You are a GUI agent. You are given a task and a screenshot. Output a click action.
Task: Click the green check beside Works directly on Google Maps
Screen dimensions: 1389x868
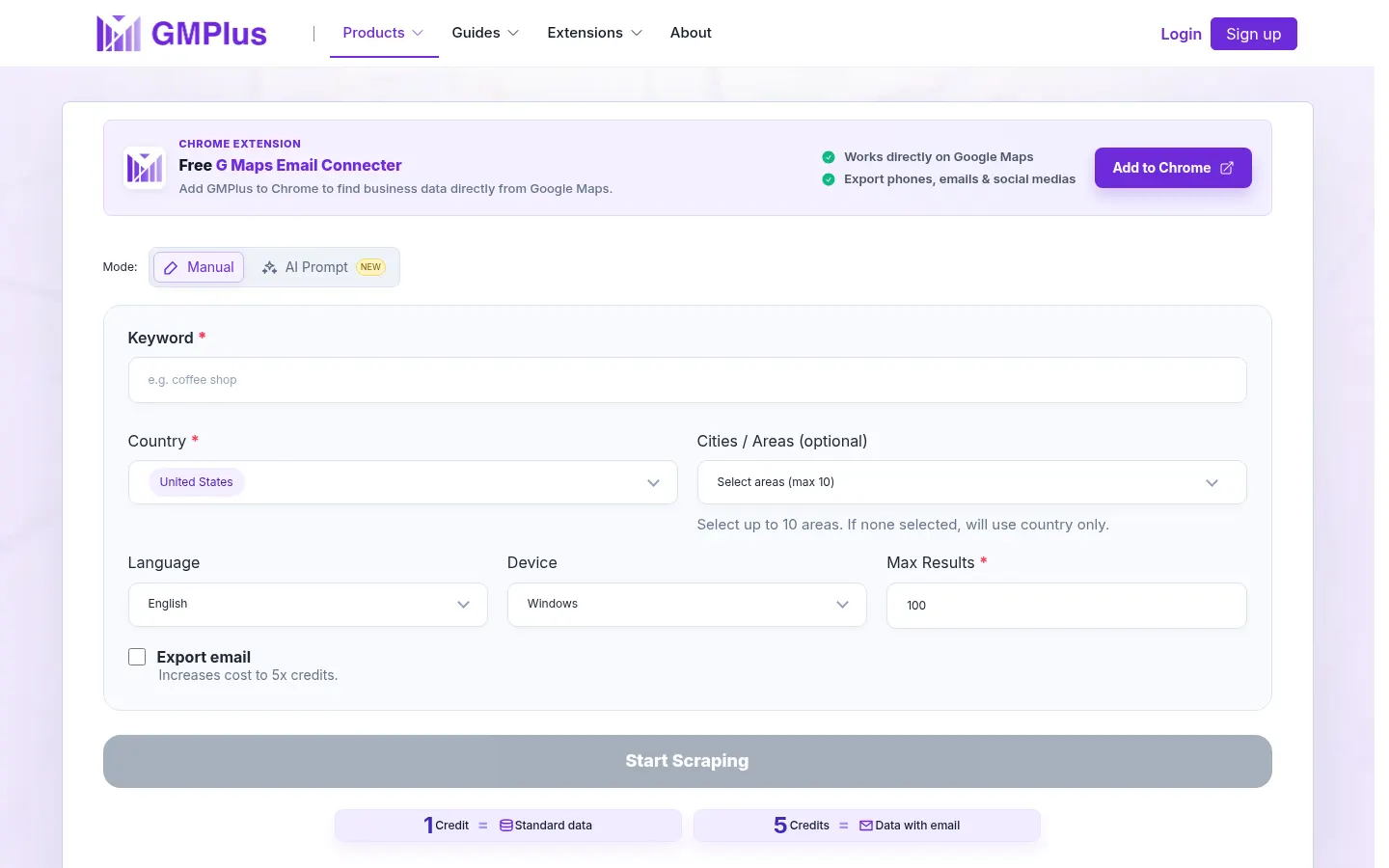(x=829, y=157)
